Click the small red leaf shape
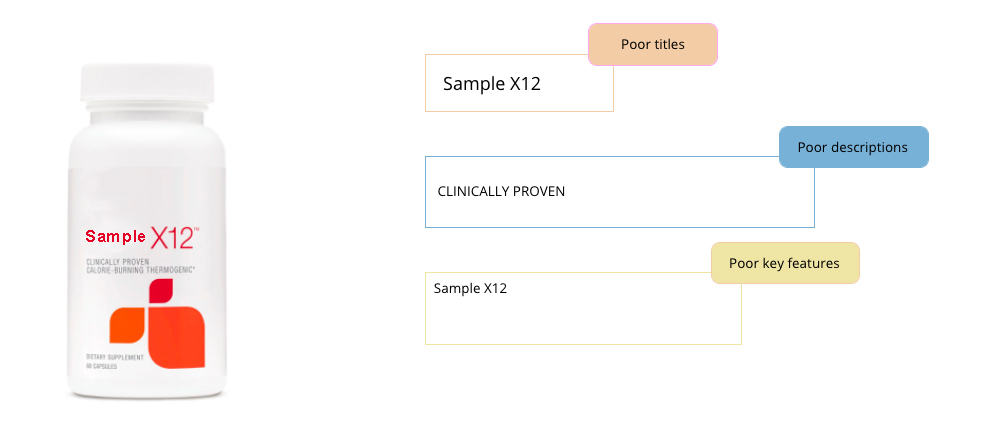The width and height of the screenshot is (997, 423). pos(160,291)
